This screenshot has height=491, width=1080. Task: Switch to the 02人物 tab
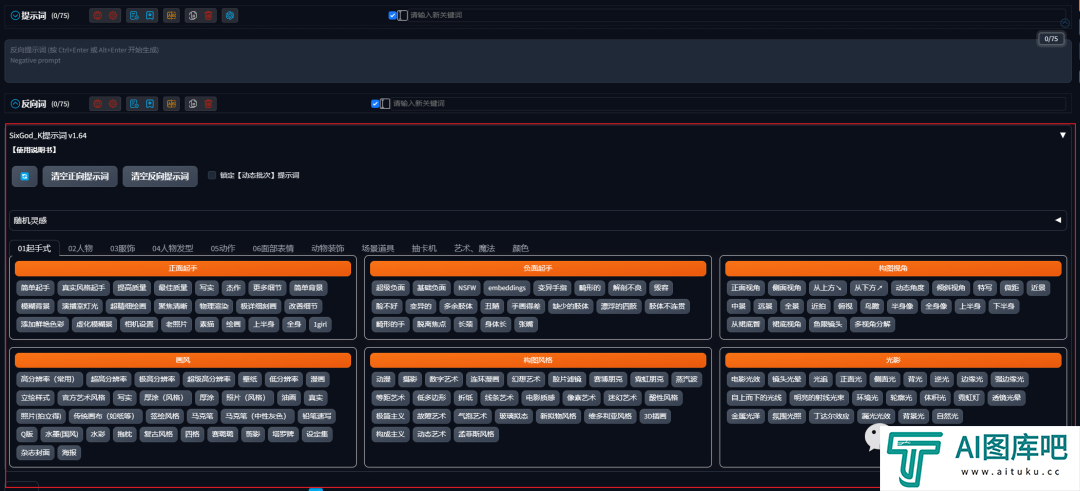(80, 248)
